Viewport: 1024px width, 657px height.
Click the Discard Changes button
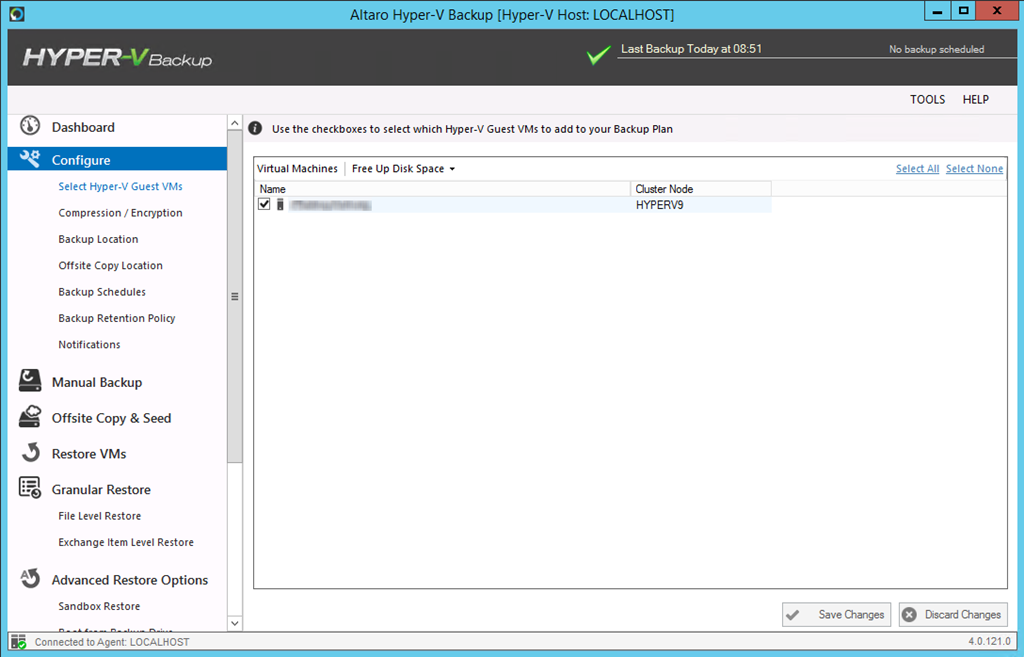953,615
